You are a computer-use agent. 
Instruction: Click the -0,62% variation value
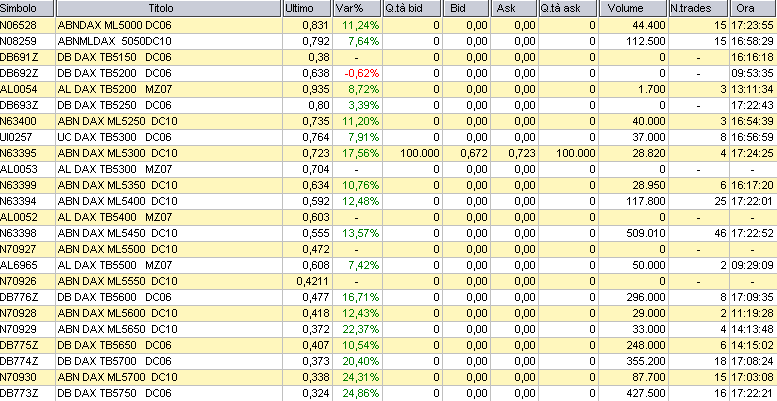(362, 73)
